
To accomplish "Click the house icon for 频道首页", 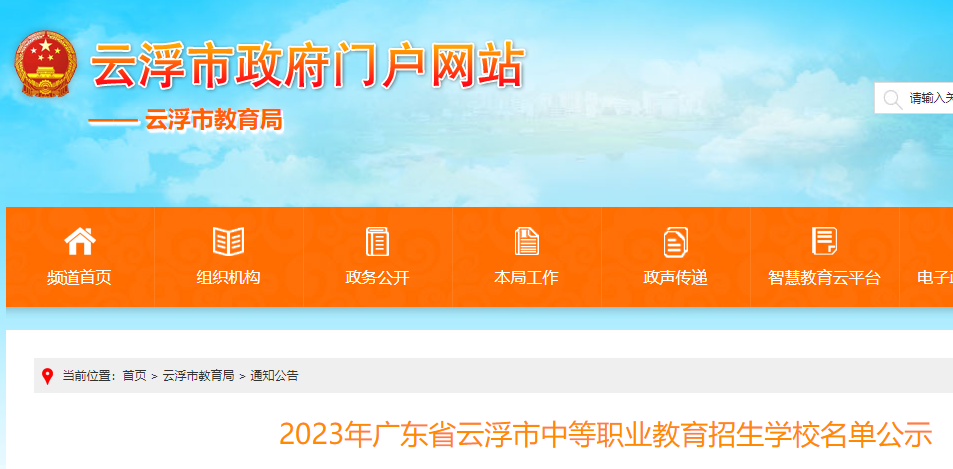I will (x=80, y=241).
